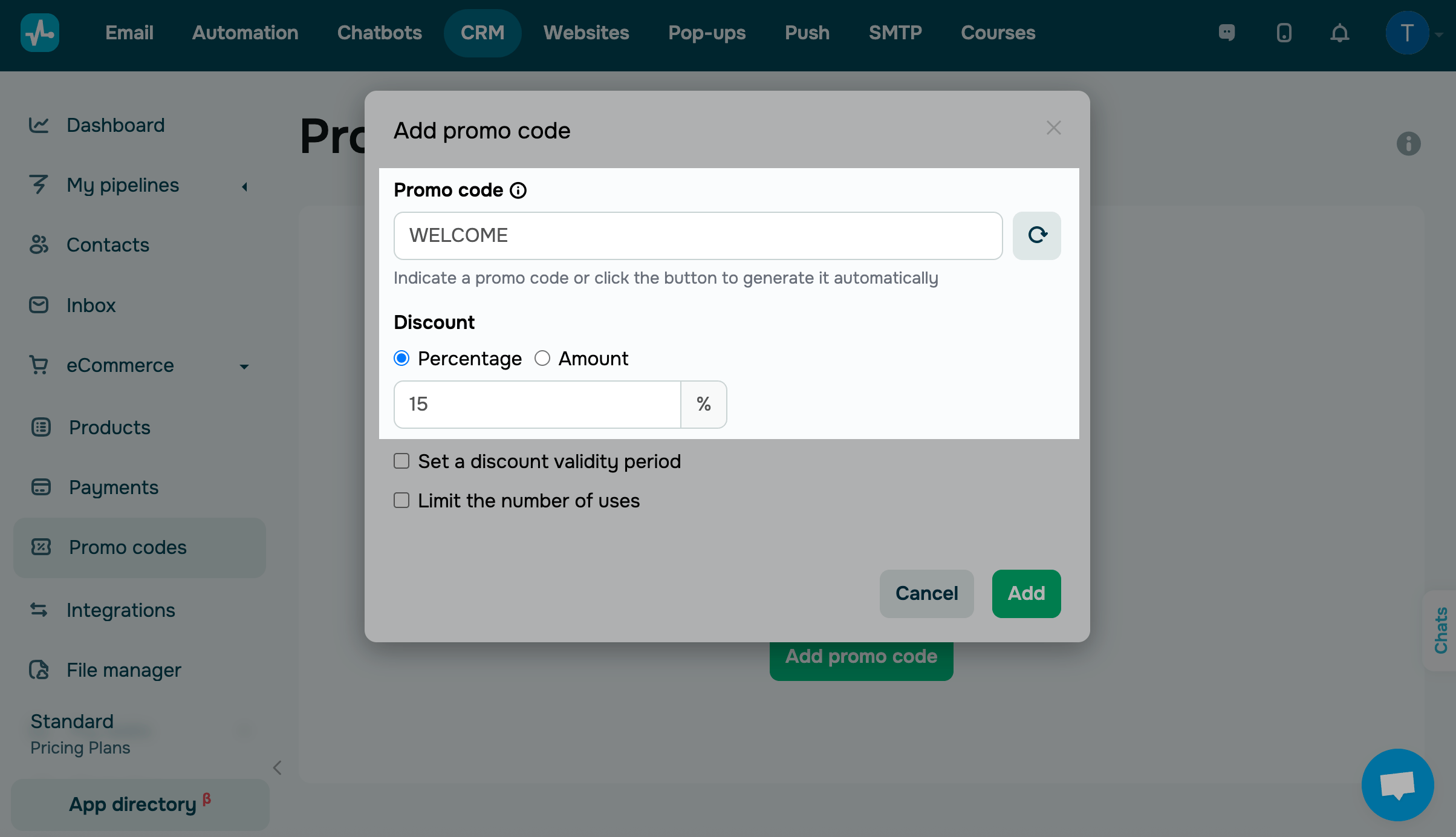Open the user avatar account dropdown

click(x=1408, y=33)
